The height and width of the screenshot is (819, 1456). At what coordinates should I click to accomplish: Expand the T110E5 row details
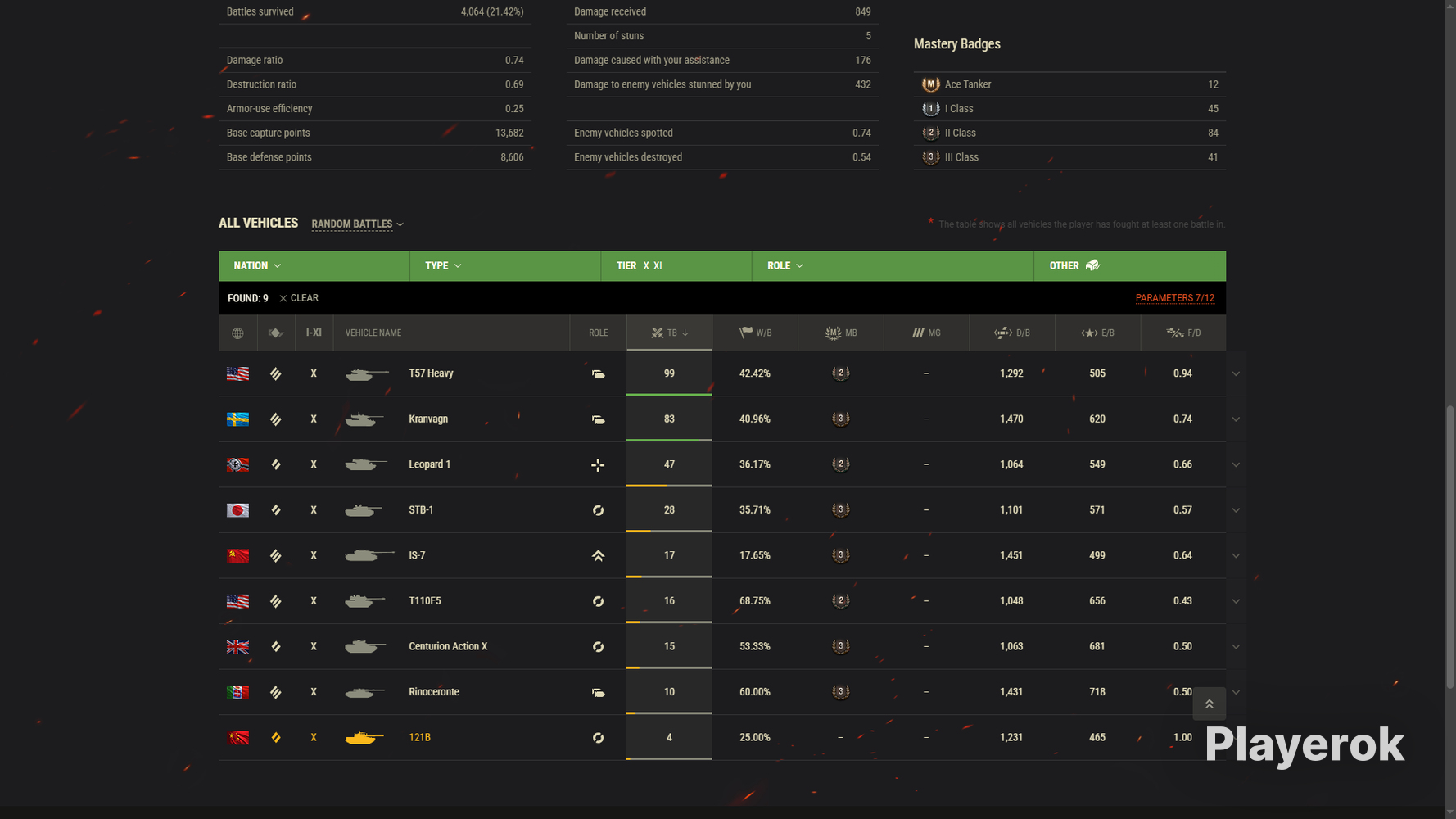(x=1236, y=601)
